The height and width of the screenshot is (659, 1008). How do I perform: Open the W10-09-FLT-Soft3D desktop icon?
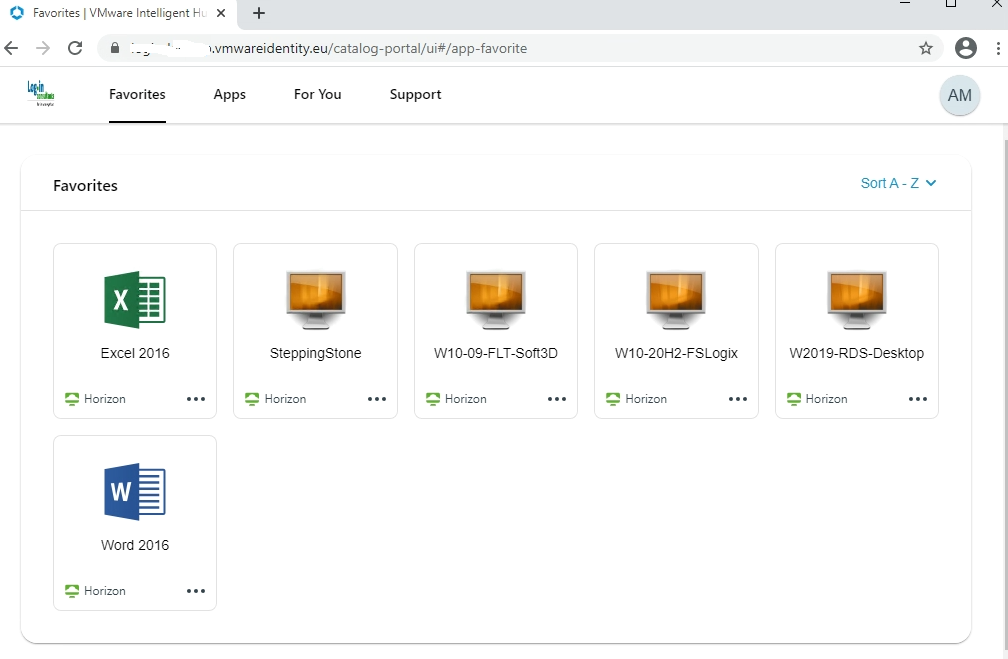pos(496,299)
